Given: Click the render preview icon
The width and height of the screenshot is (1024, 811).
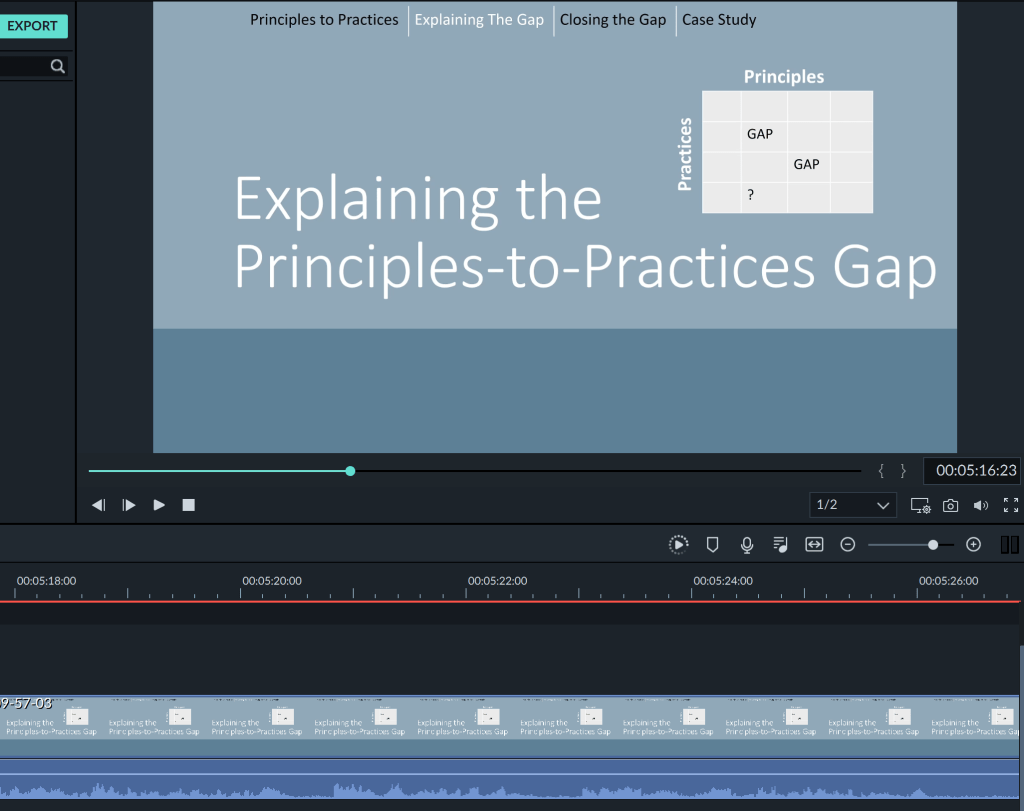Looking at the screenshot, I should pyautogui.click(x=679, y=544).
